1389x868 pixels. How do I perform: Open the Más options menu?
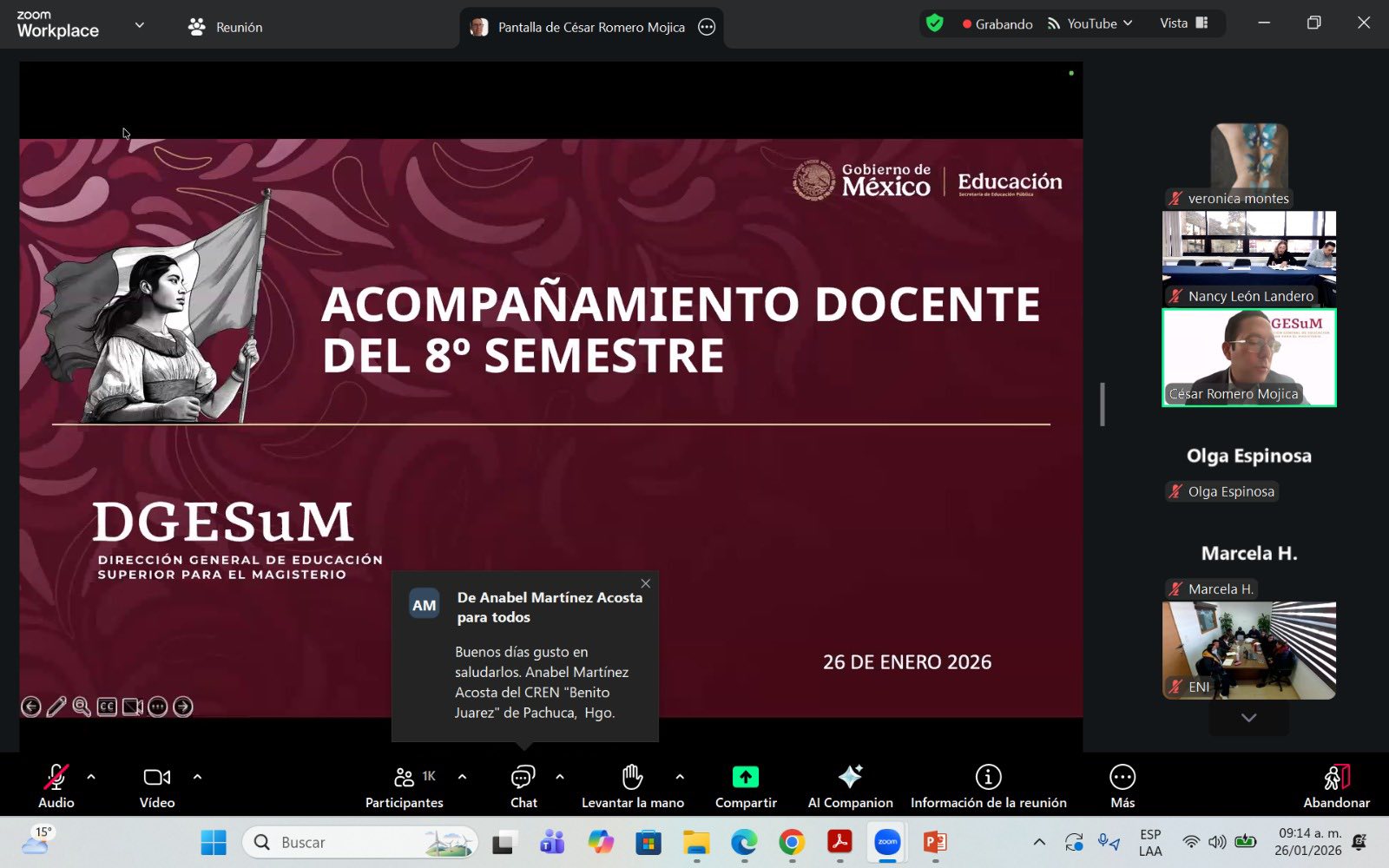1122,786
